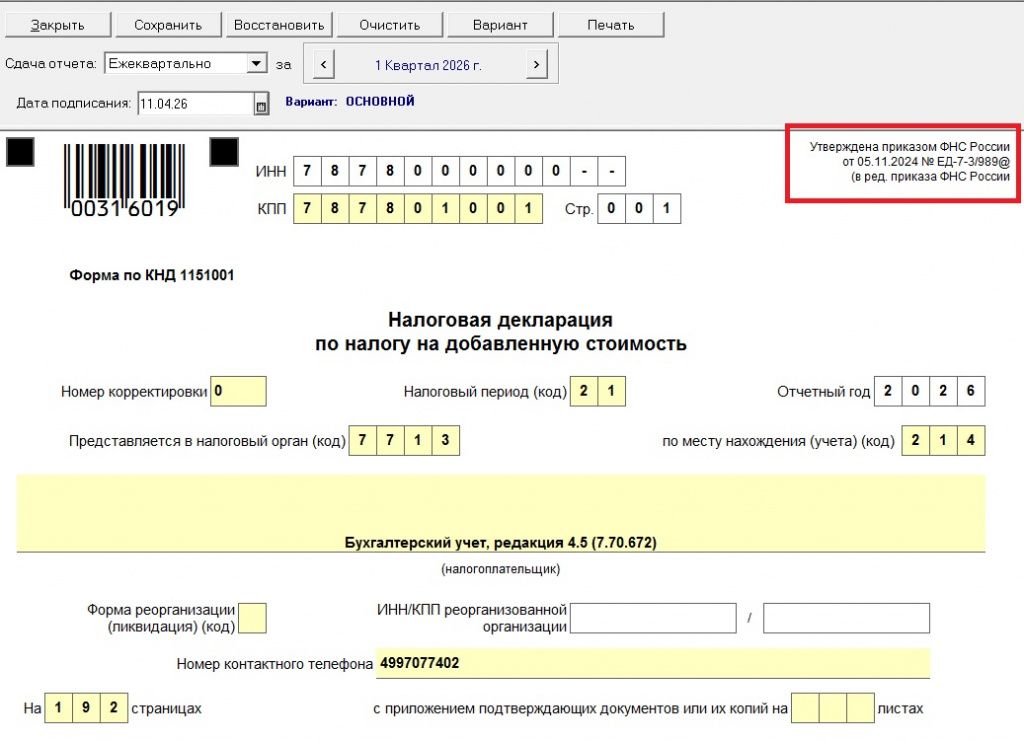Click the 1 Квартал 2026 г. period label
1024x741 pixels.
point(428,65)
